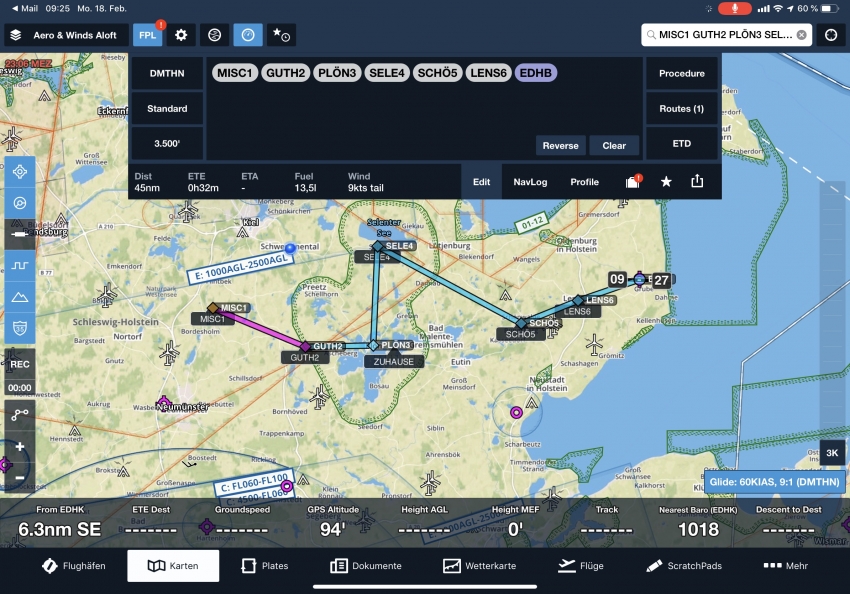This screenshot has width=850, height=594.
Task: Show the Mehr menu tab
Action: [785, 566]
